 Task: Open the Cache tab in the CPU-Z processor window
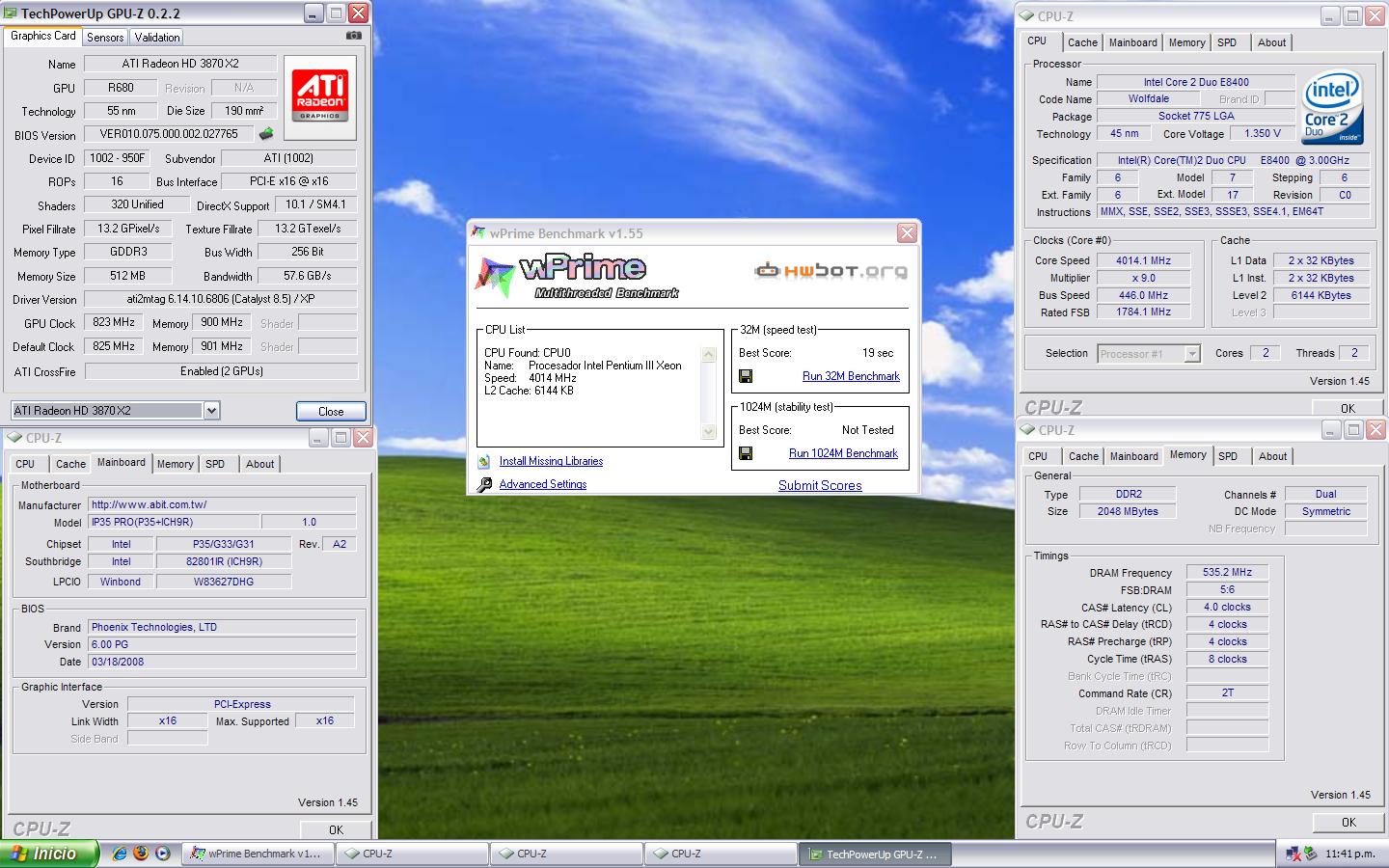1082,42
